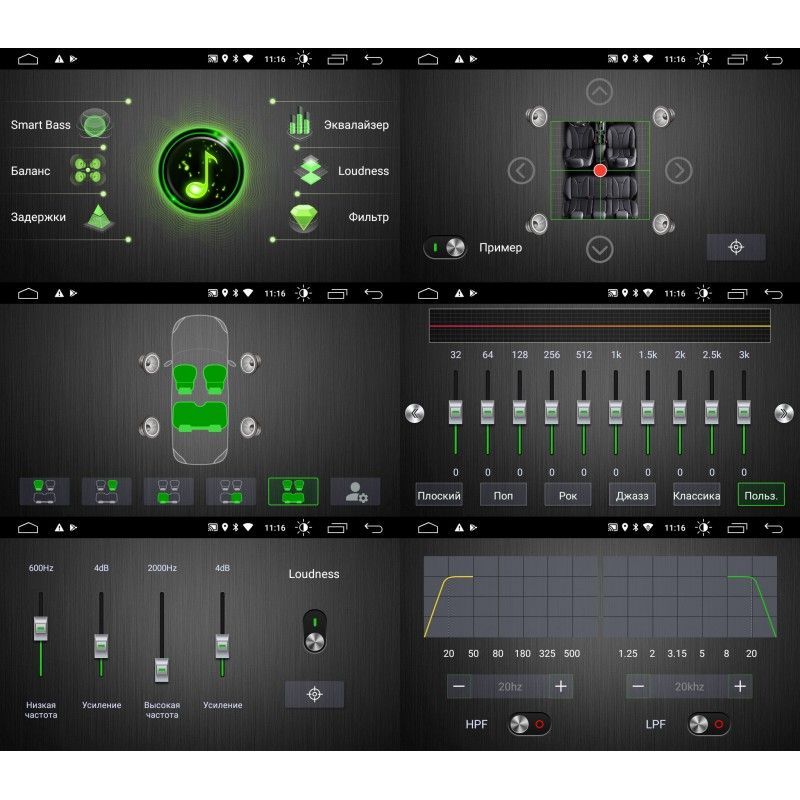Switch the Loudness vertical toggle
This screenshot has height=800, width=800.
[314, 631]
